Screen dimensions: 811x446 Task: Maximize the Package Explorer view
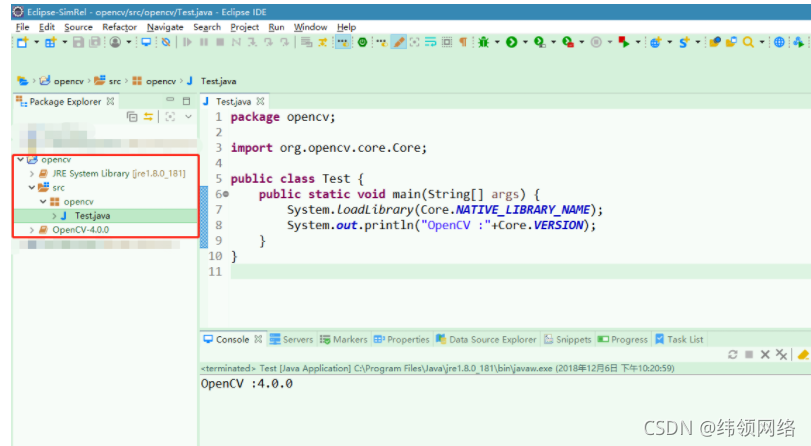[186, 101]
